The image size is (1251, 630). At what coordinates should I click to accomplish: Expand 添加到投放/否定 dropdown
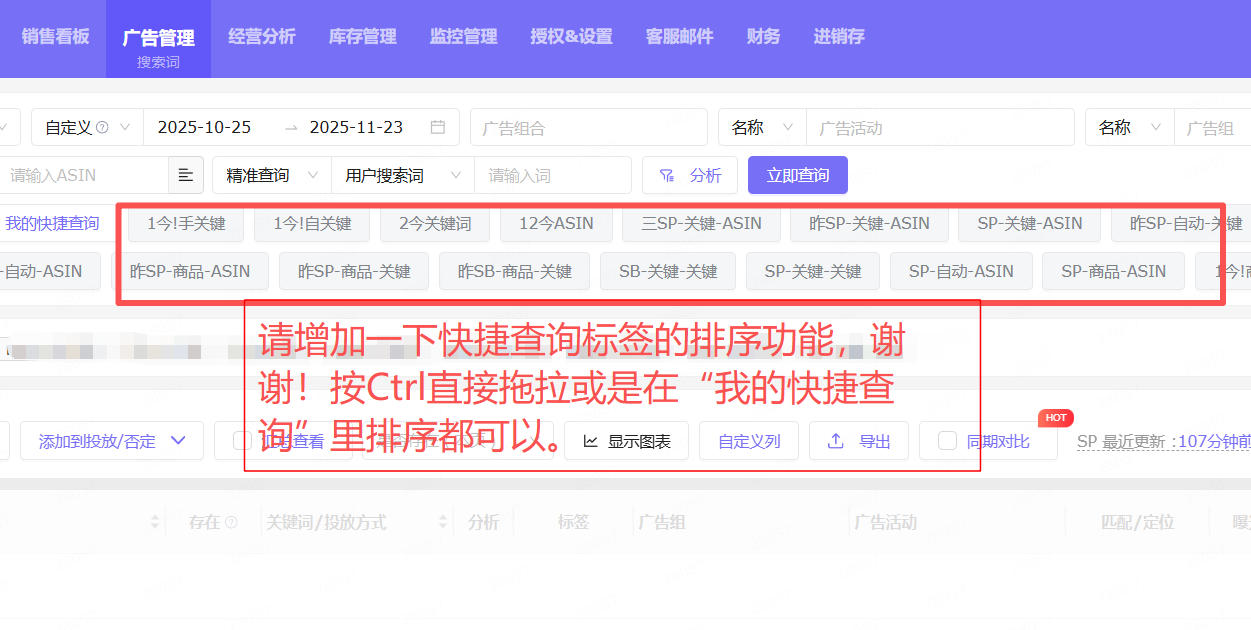[111, 441]
